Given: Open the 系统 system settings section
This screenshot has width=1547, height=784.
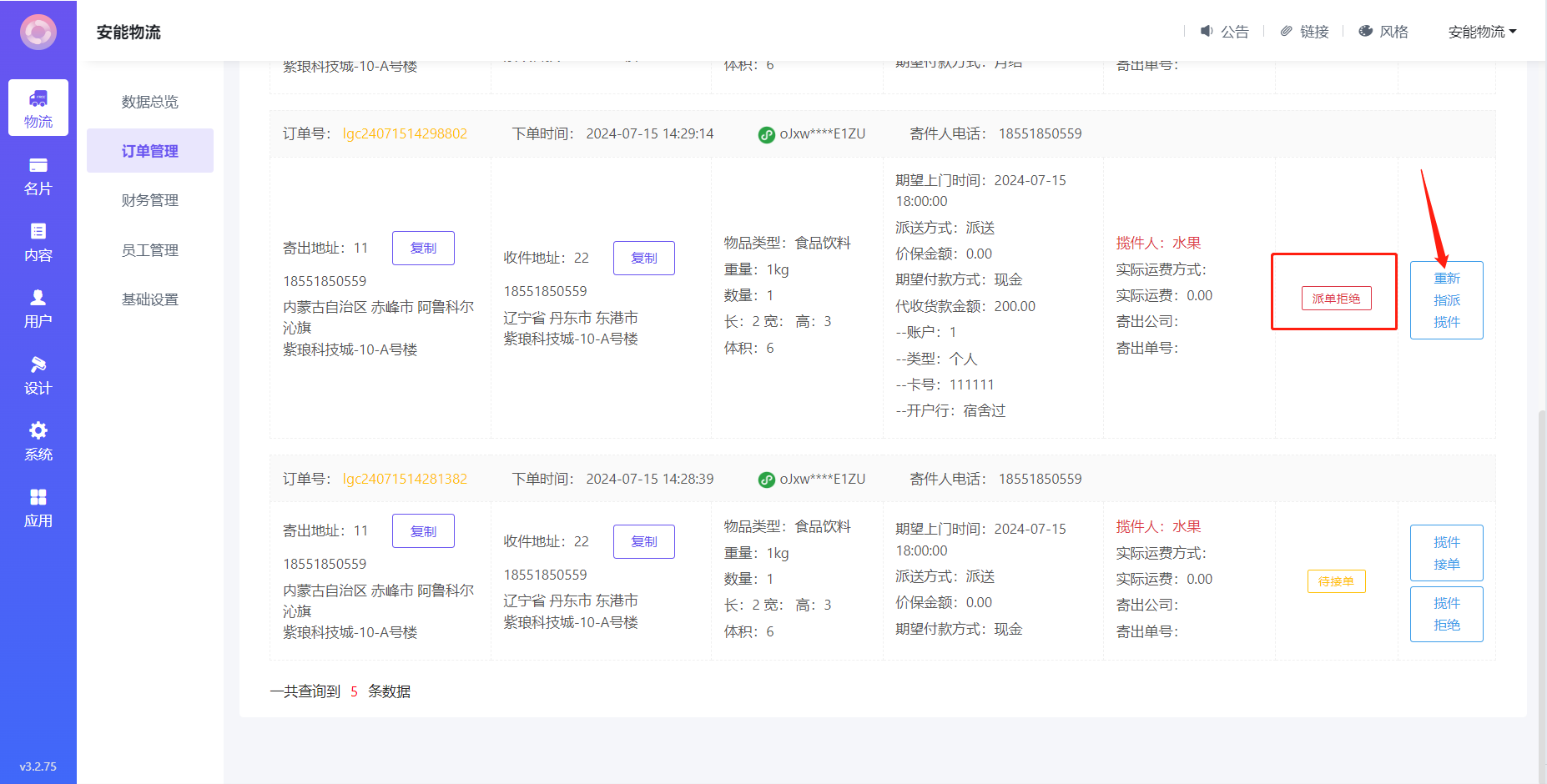Looking at the screenshot, I should pos(38,441).
